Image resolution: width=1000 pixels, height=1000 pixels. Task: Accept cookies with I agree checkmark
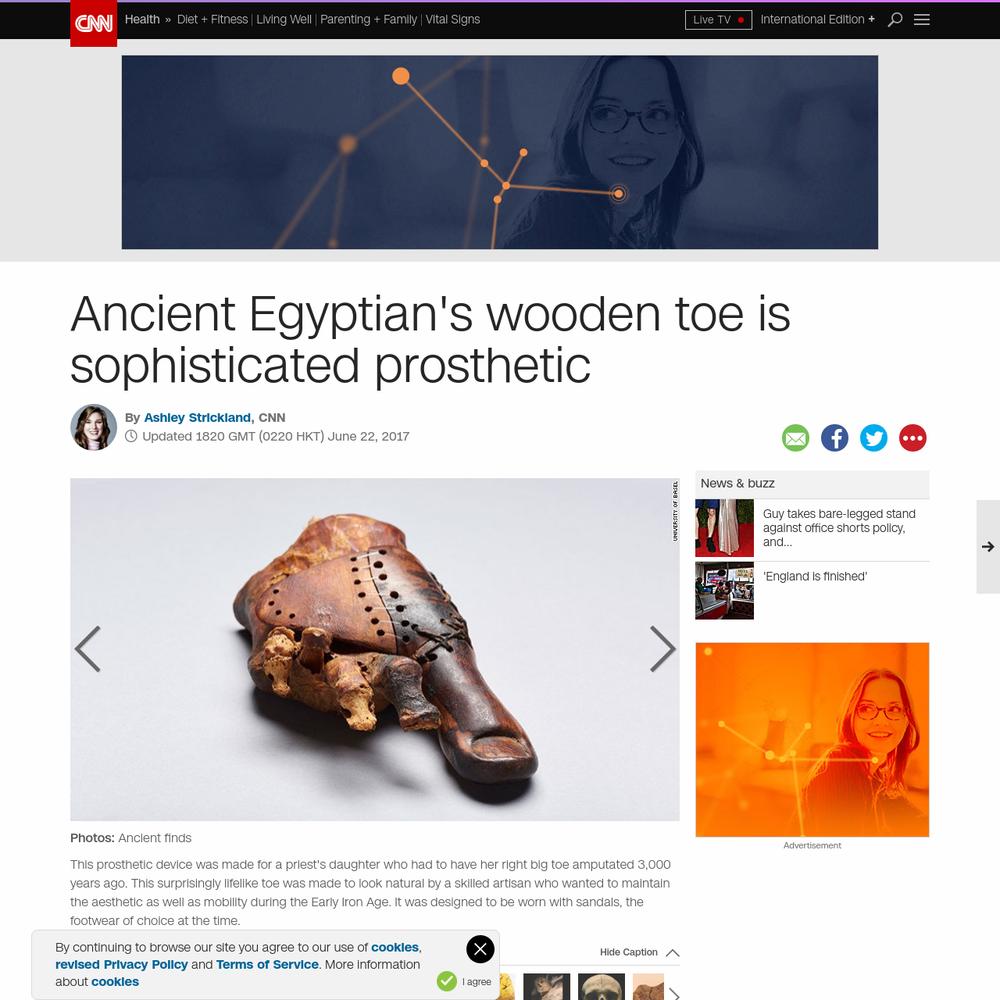(464, 982)
